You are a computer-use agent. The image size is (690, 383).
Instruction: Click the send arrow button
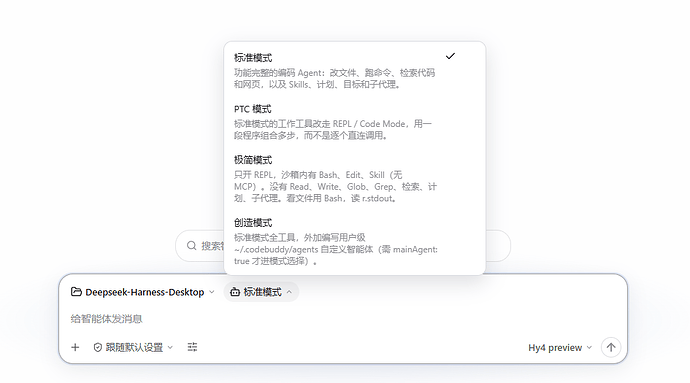pyautogui.click(x=611, y=347)
